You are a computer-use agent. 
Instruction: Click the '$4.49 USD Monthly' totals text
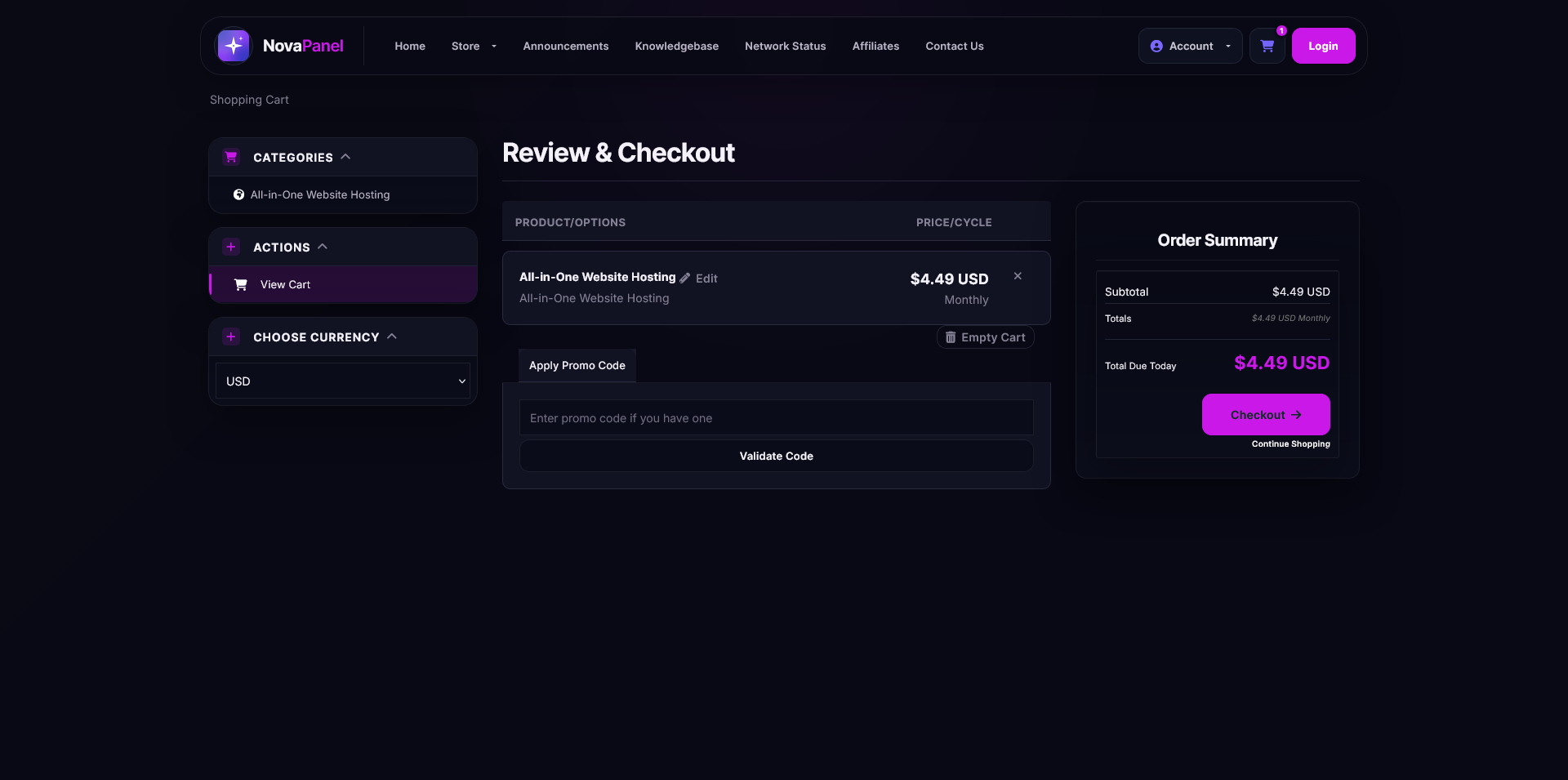coord(1290,318)
